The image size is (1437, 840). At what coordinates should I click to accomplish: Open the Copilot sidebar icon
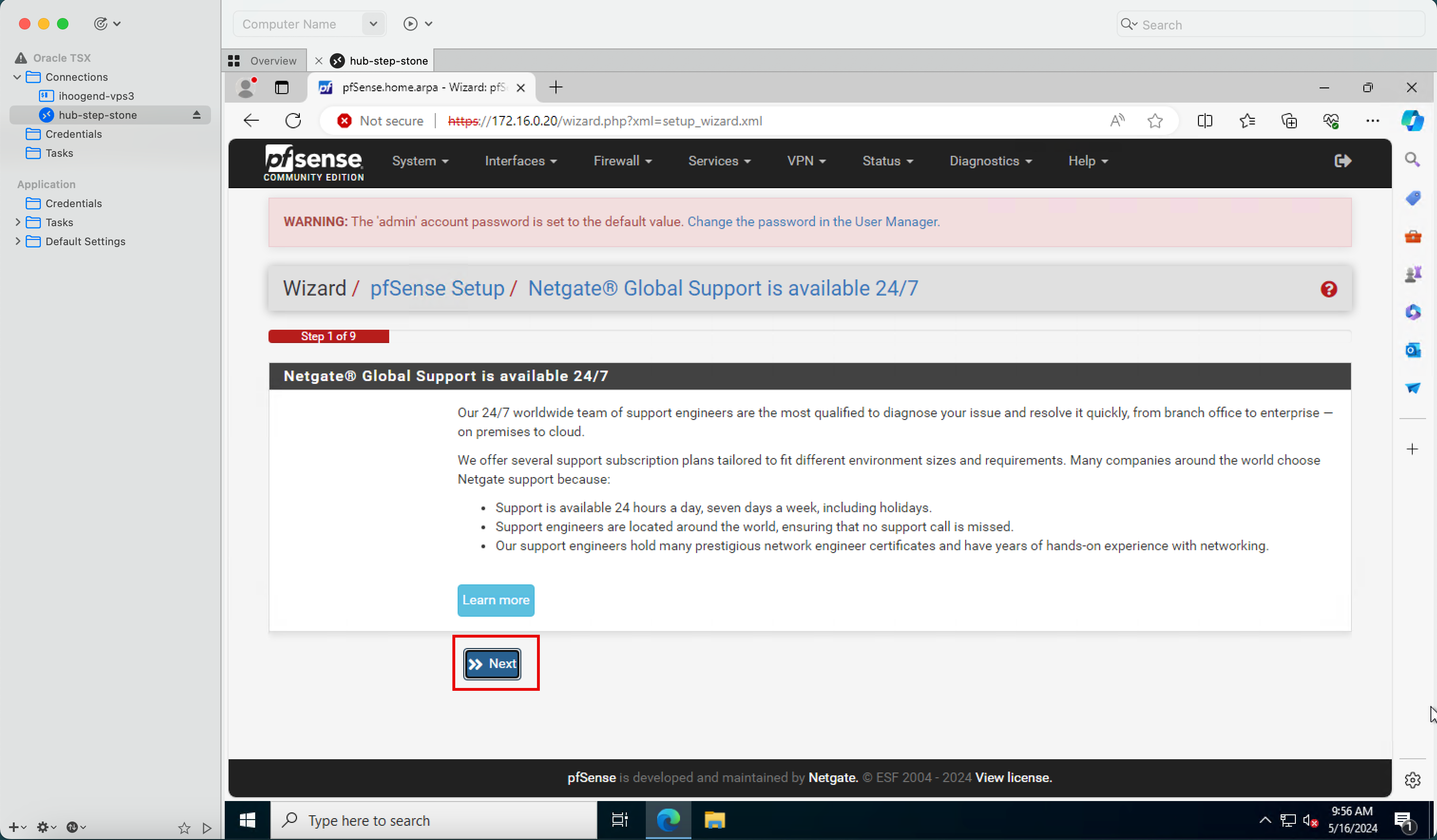(x=1412, y=121)
